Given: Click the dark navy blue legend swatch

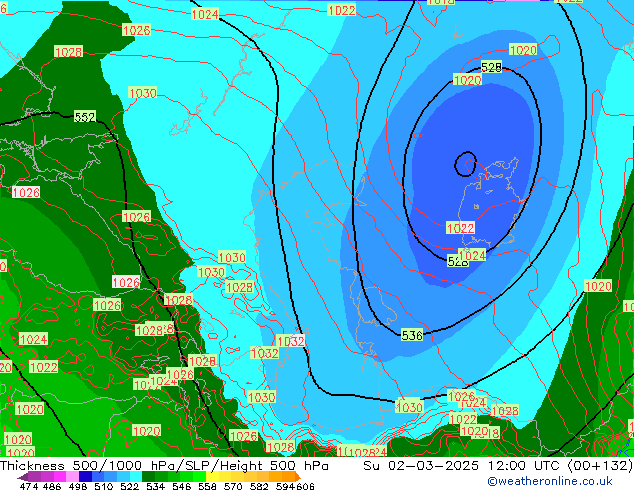Looking at the screenshot, I should pyautogui.click(x=85, y=476).
